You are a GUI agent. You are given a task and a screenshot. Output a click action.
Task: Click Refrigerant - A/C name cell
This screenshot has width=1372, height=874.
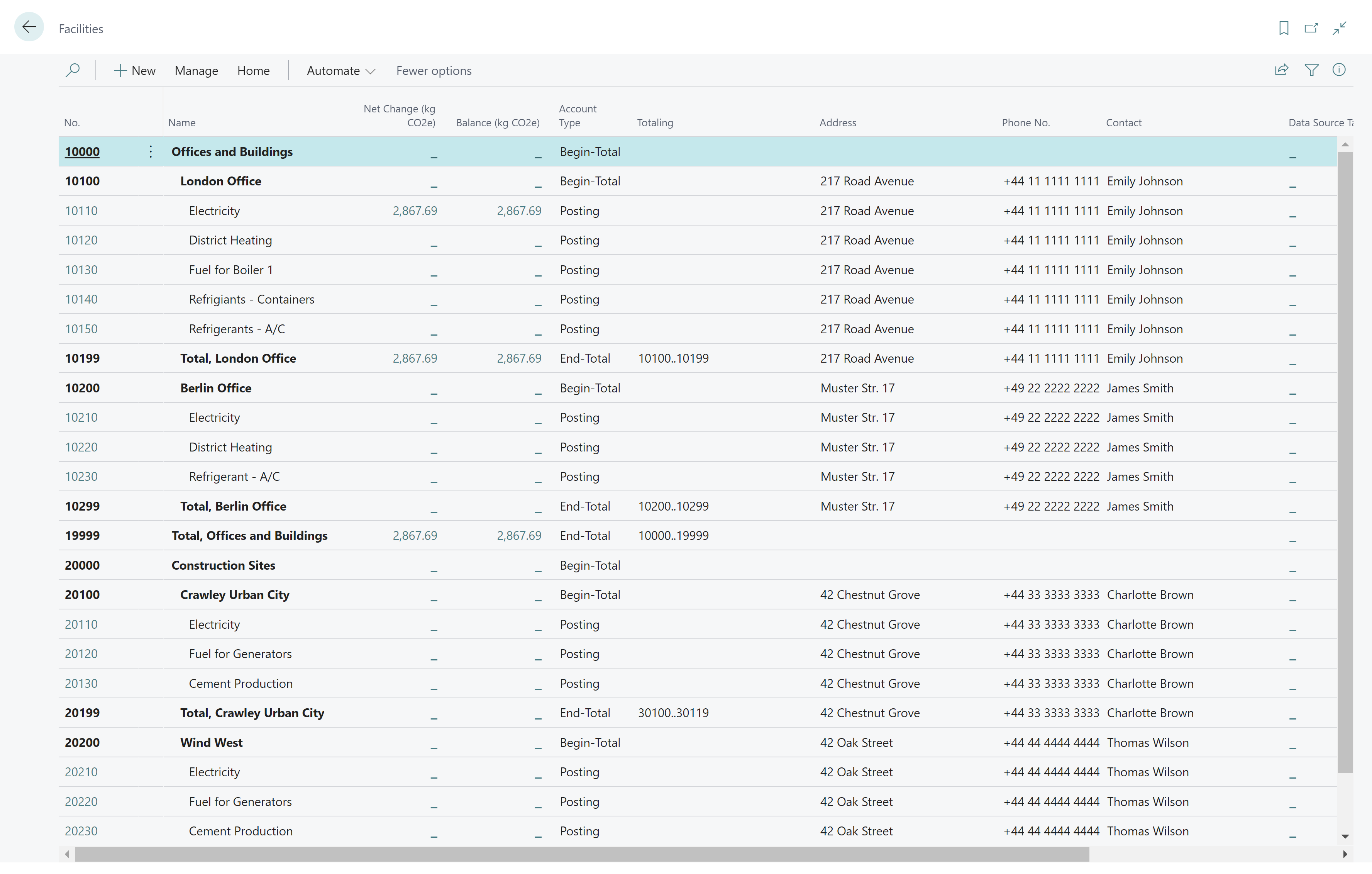click(x=234, y=477)
